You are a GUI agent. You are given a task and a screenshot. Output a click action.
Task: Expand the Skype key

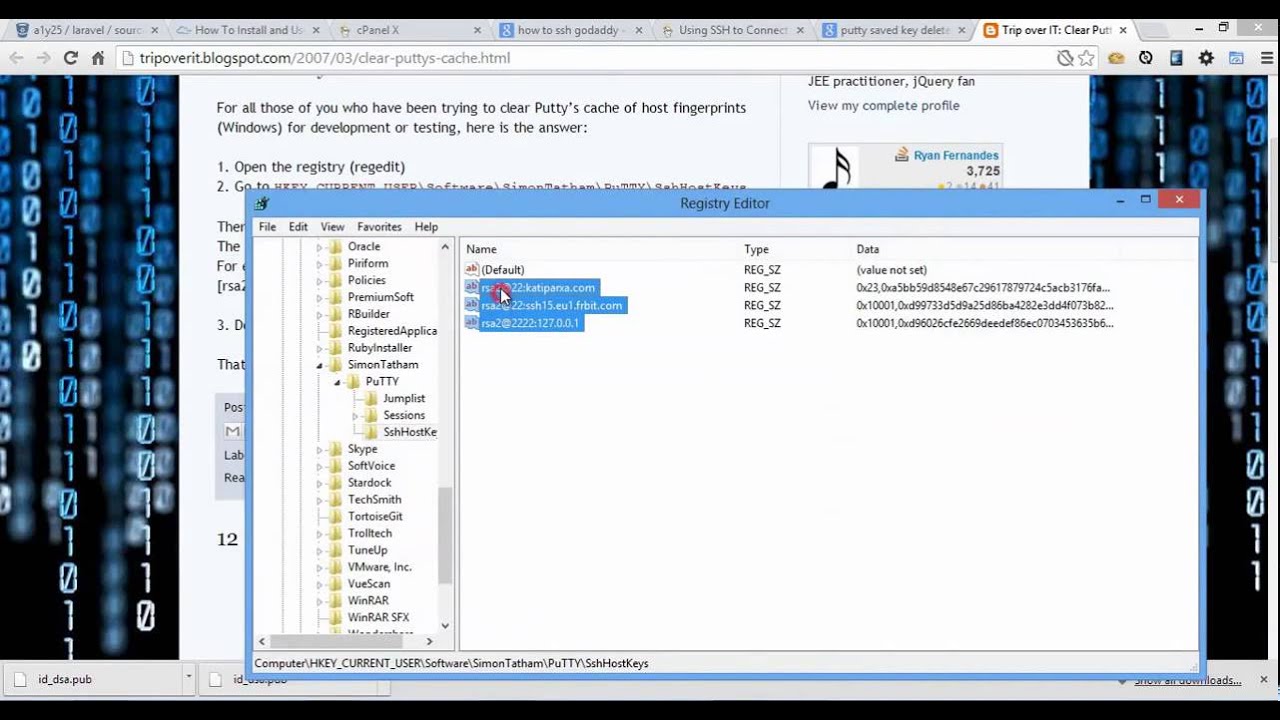point(320,449)
